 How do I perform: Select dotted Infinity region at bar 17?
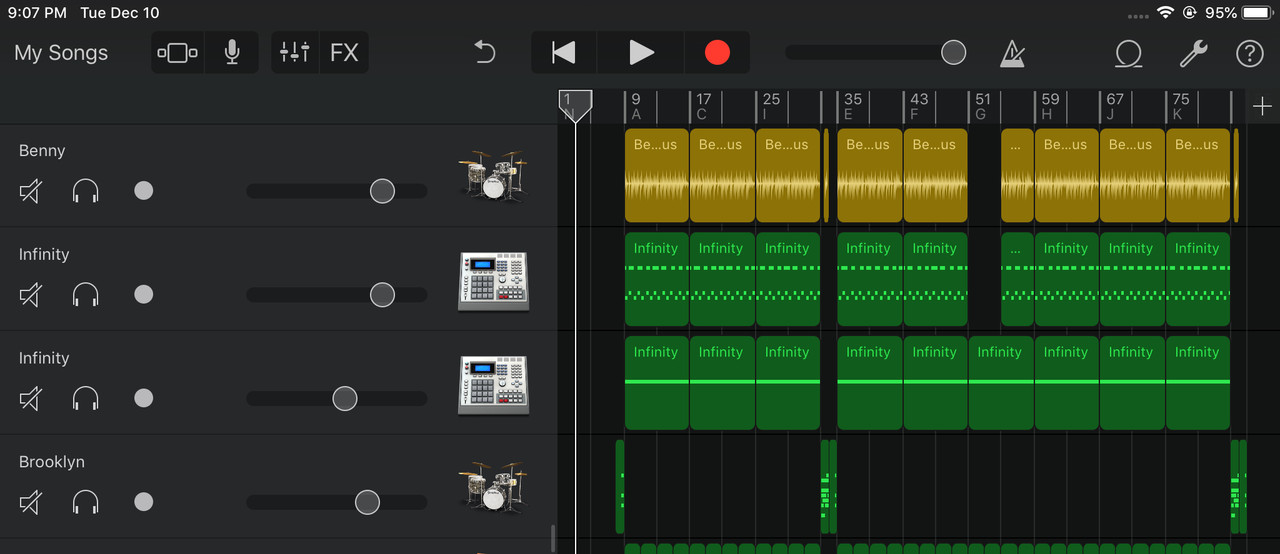click(x=722, y=279)
